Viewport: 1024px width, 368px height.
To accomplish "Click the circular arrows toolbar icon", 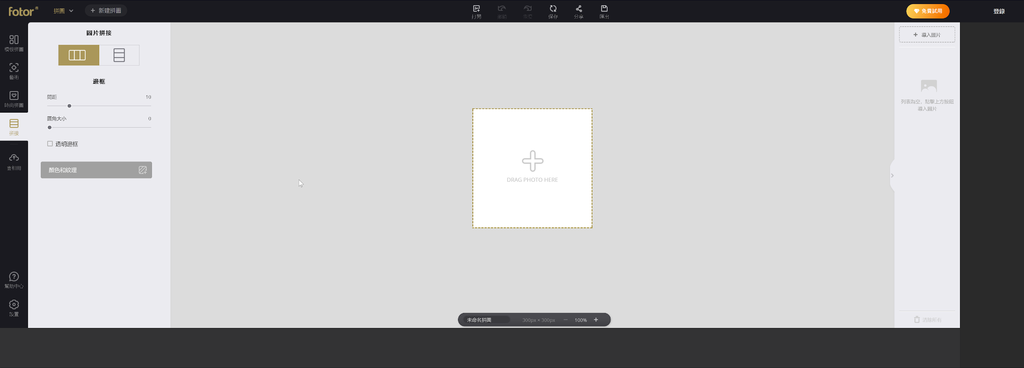I will point(553,11).
